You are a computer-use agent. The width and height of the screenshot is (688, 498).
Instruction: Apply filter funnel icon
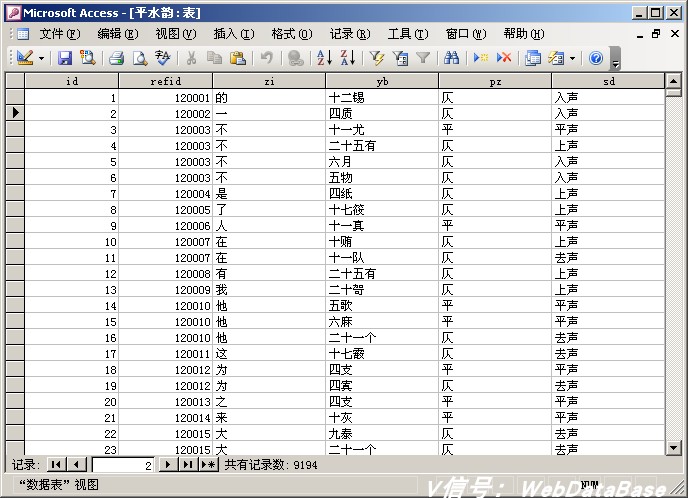pos(423,57)
